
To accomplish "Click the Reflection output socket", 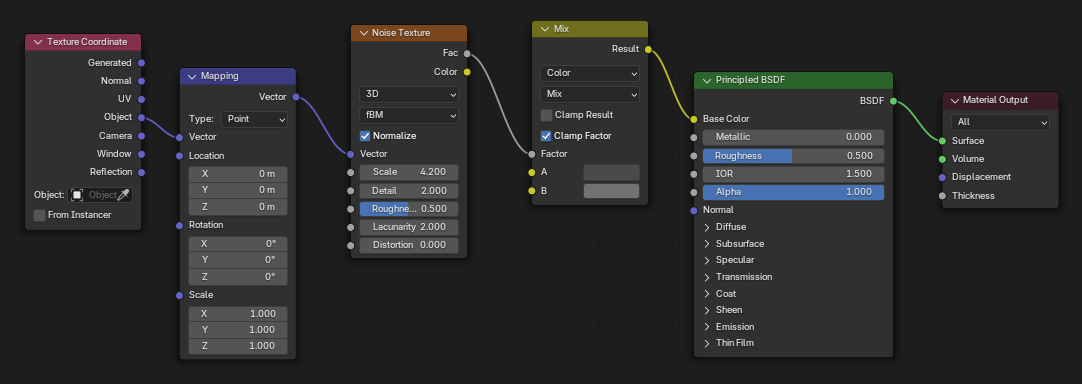I will pos(141,172).
